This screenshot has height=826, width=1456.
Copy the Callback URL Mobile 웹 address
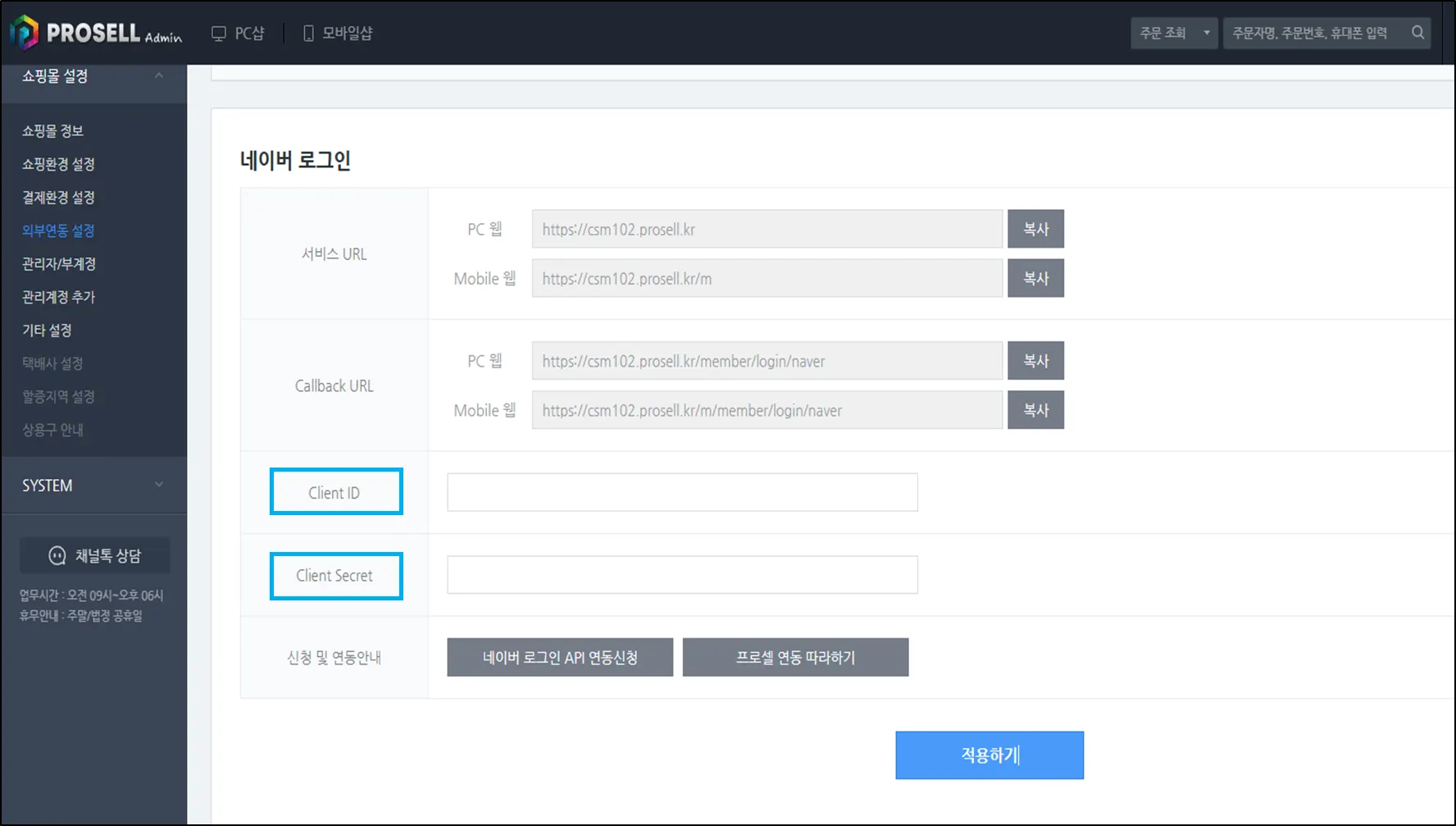coord(1035,410)
